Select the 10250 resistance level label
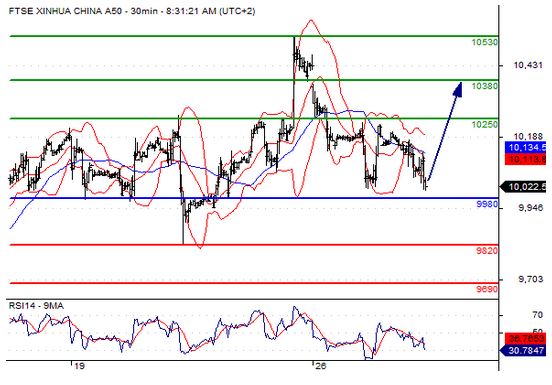This screenshot has width=552, height=385. [x=485, y=125]
